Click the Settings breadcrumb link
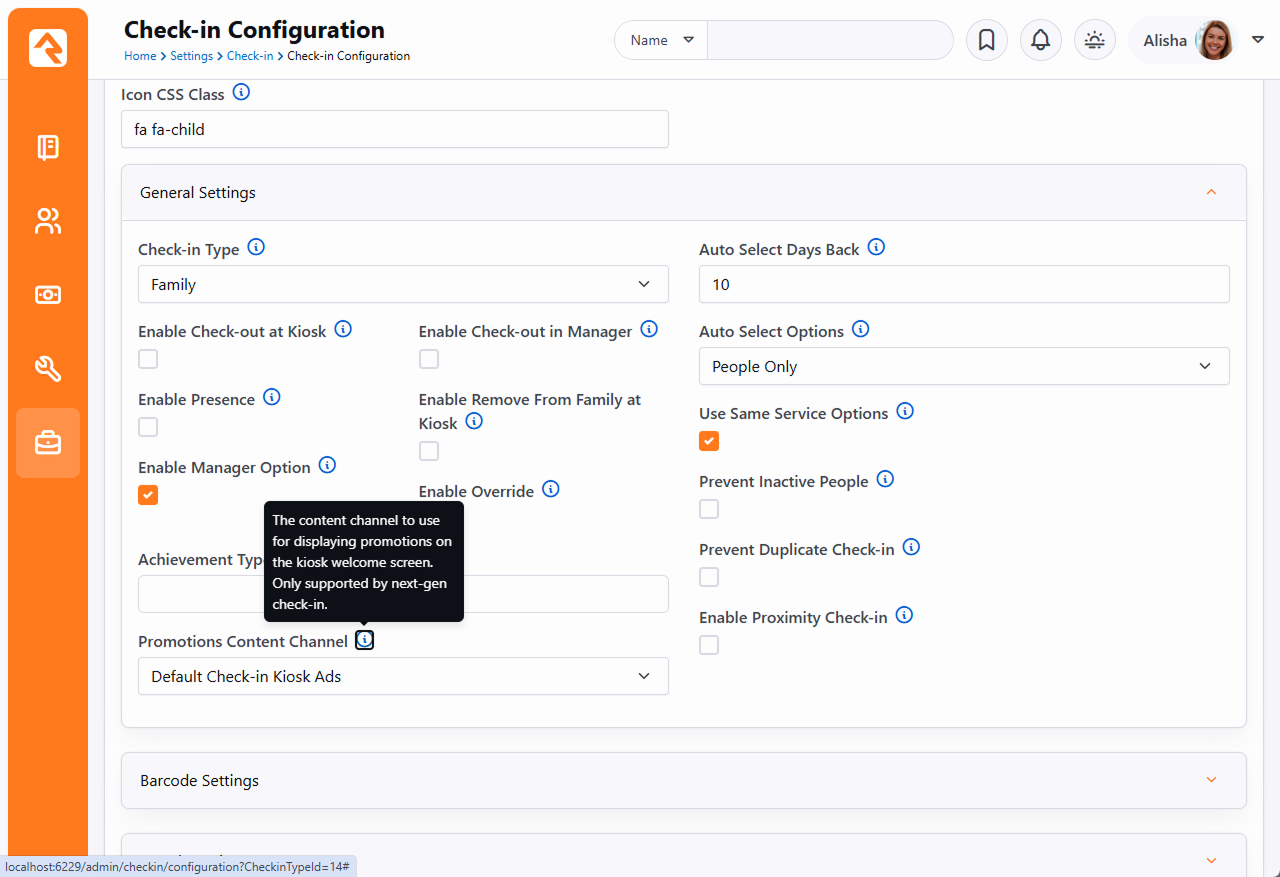The image size is (1280, 877). (191, 56)
